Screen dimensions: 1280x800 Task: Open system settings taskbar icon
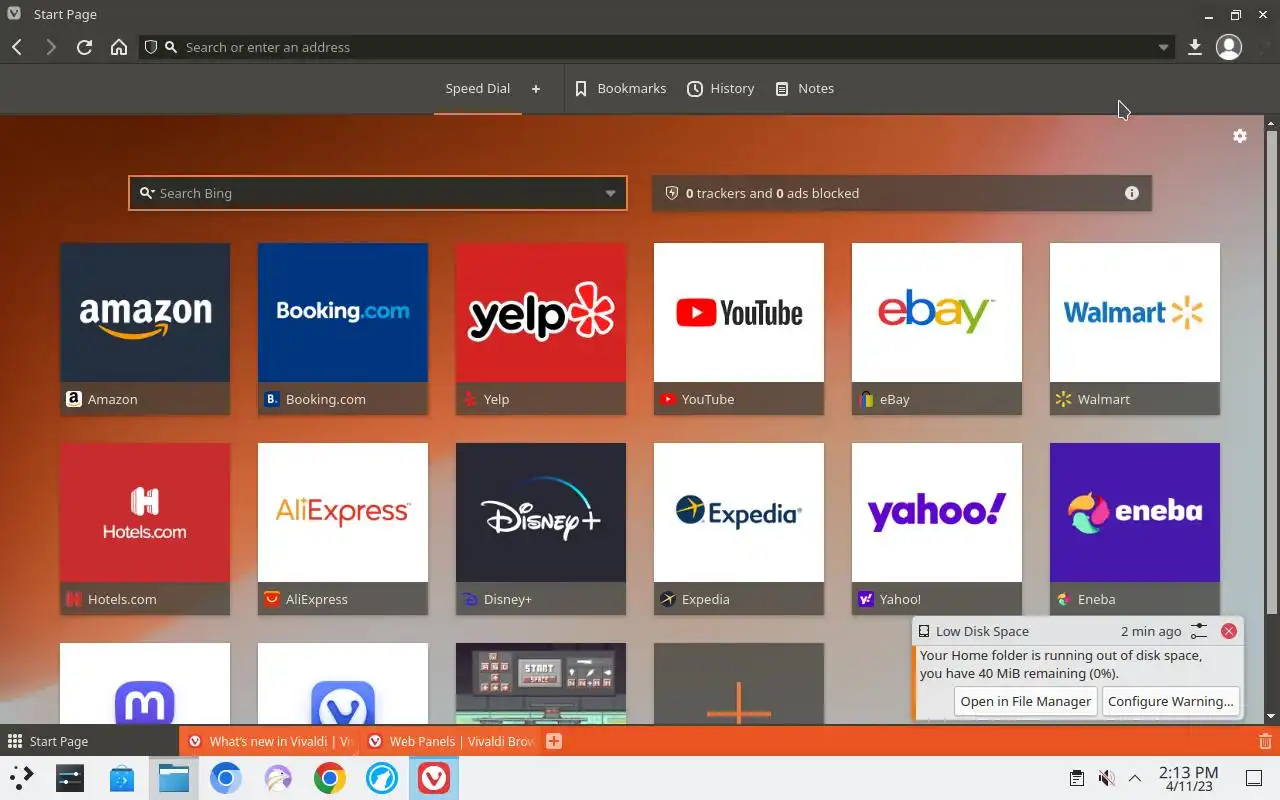point(70,778)
